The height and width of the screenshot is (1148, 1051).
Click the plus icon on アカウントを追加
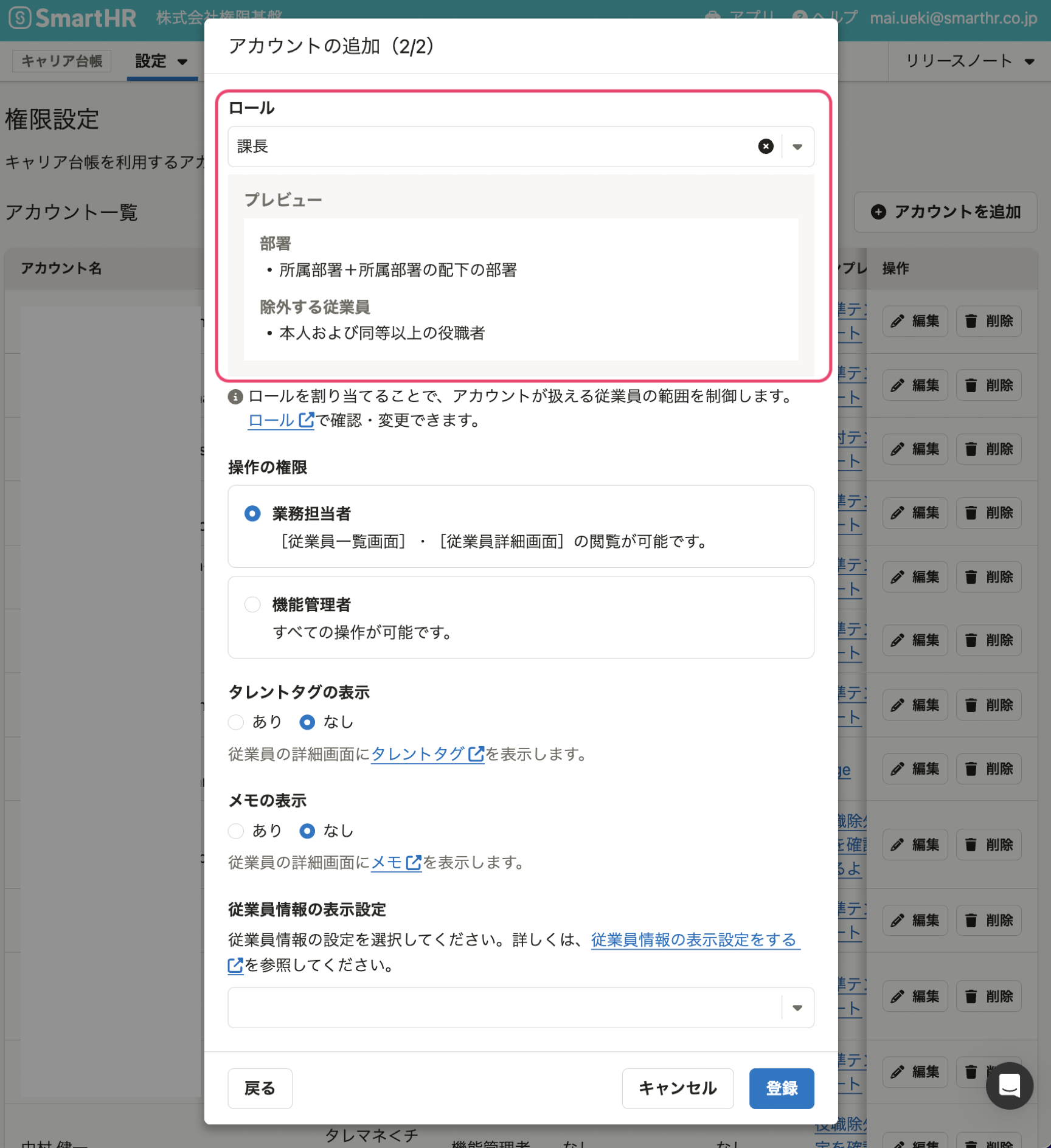point(878,212)
